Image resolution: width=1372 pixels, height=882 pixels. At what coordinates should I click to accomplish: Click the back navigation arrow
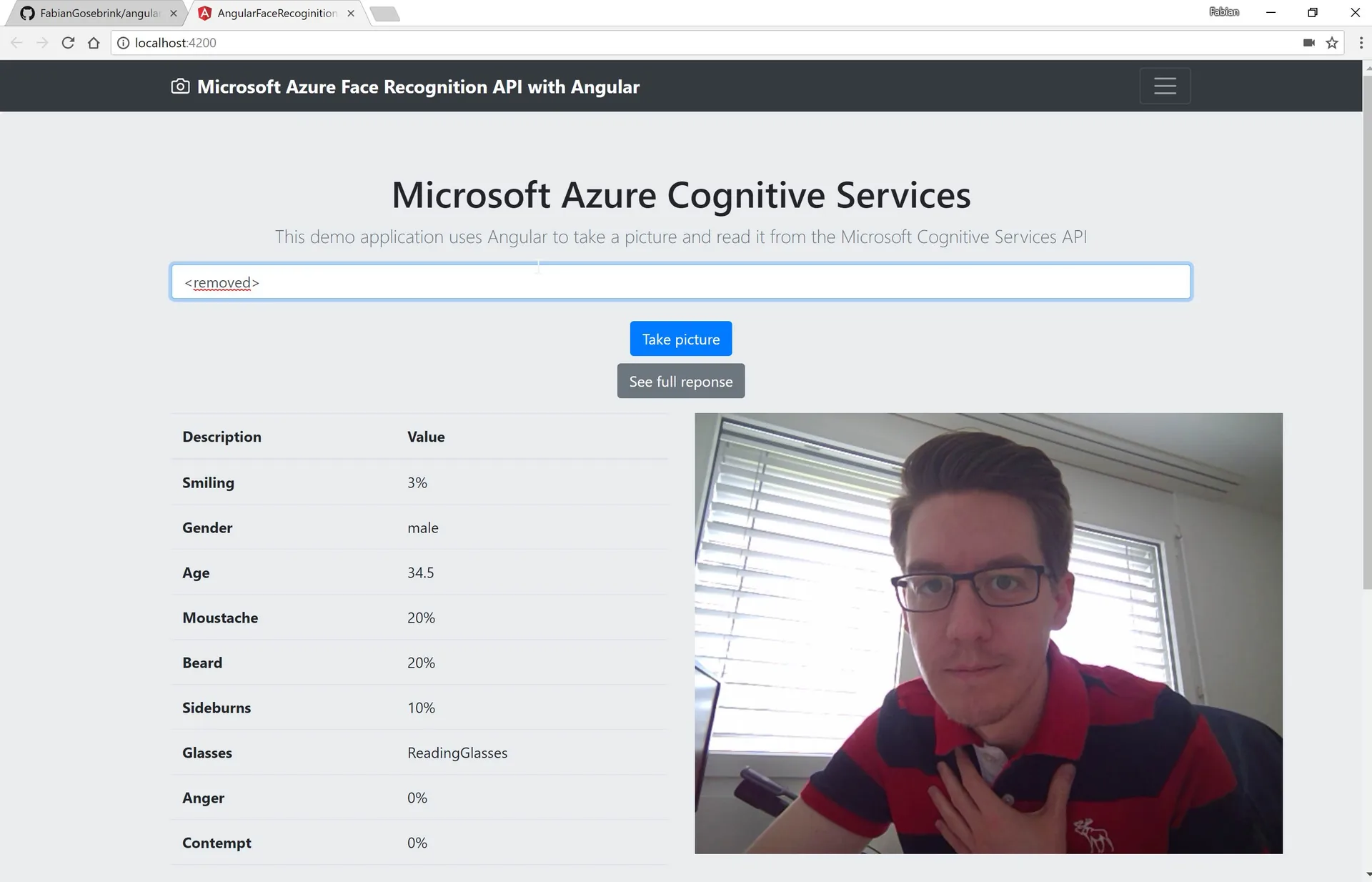(16, 43)
